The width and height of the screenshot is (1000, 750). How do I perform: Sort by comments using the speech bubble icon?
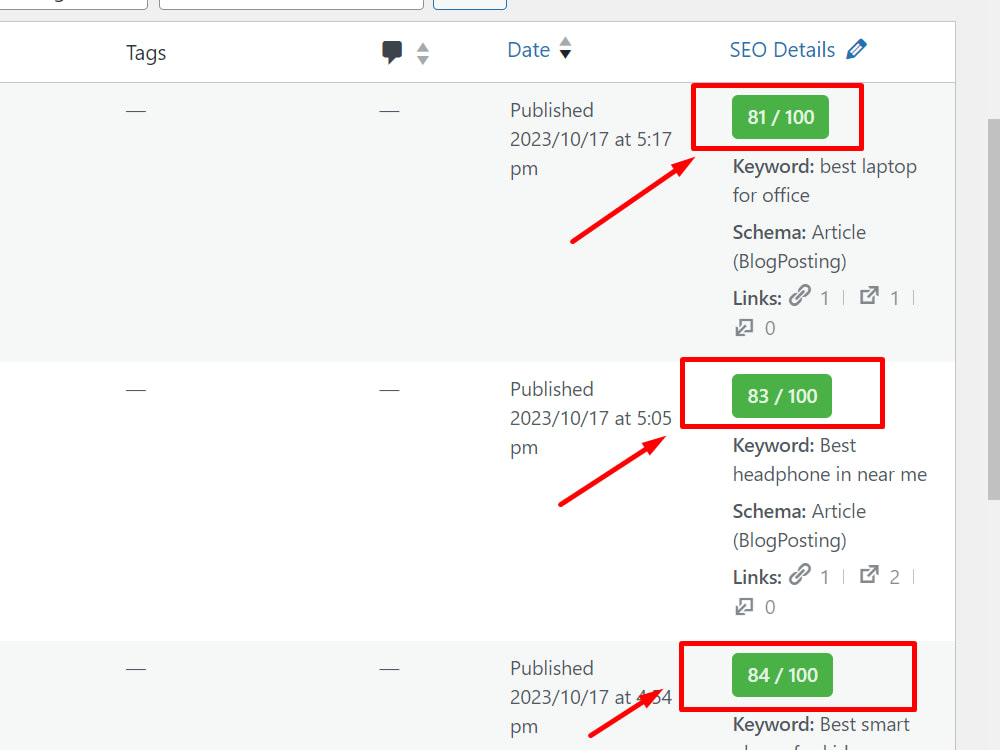(x=392, y=52)
